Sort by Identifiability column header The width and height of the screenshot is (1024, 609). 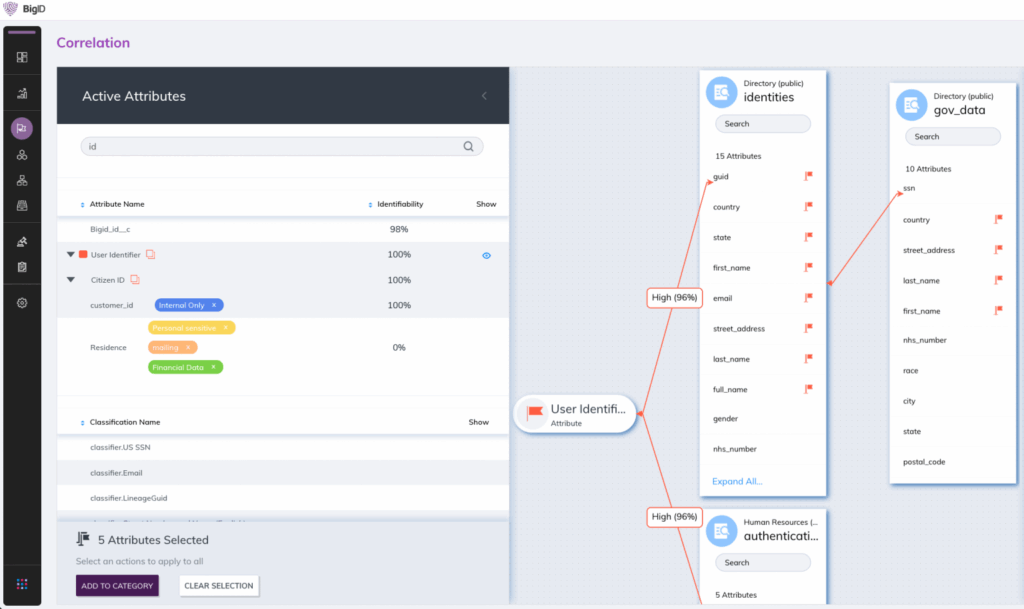pos(399,204)
